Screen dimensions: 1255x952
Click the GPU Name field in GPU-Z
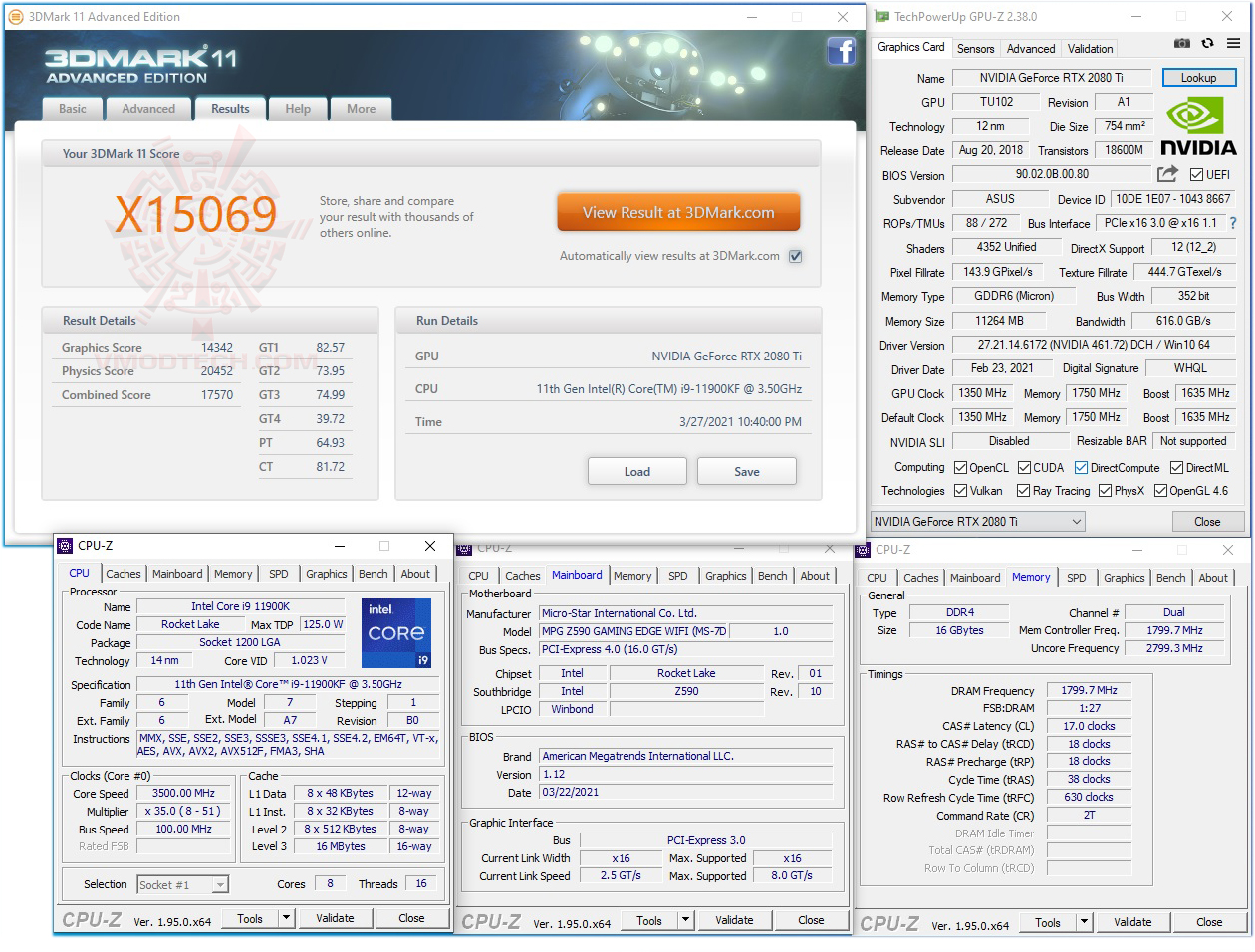pos(1051,78)
